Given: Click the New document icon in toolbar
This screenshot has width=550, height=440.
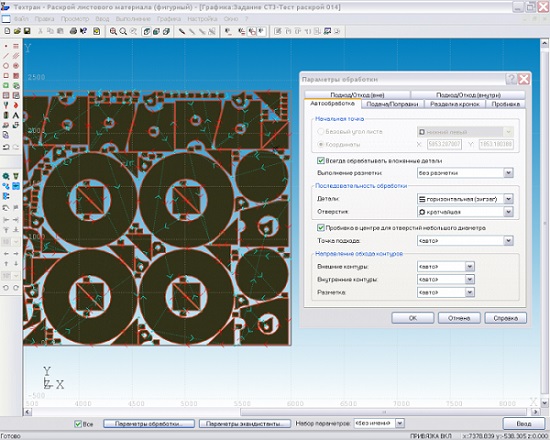Looking at the screenshot, I should coord(7,31).
